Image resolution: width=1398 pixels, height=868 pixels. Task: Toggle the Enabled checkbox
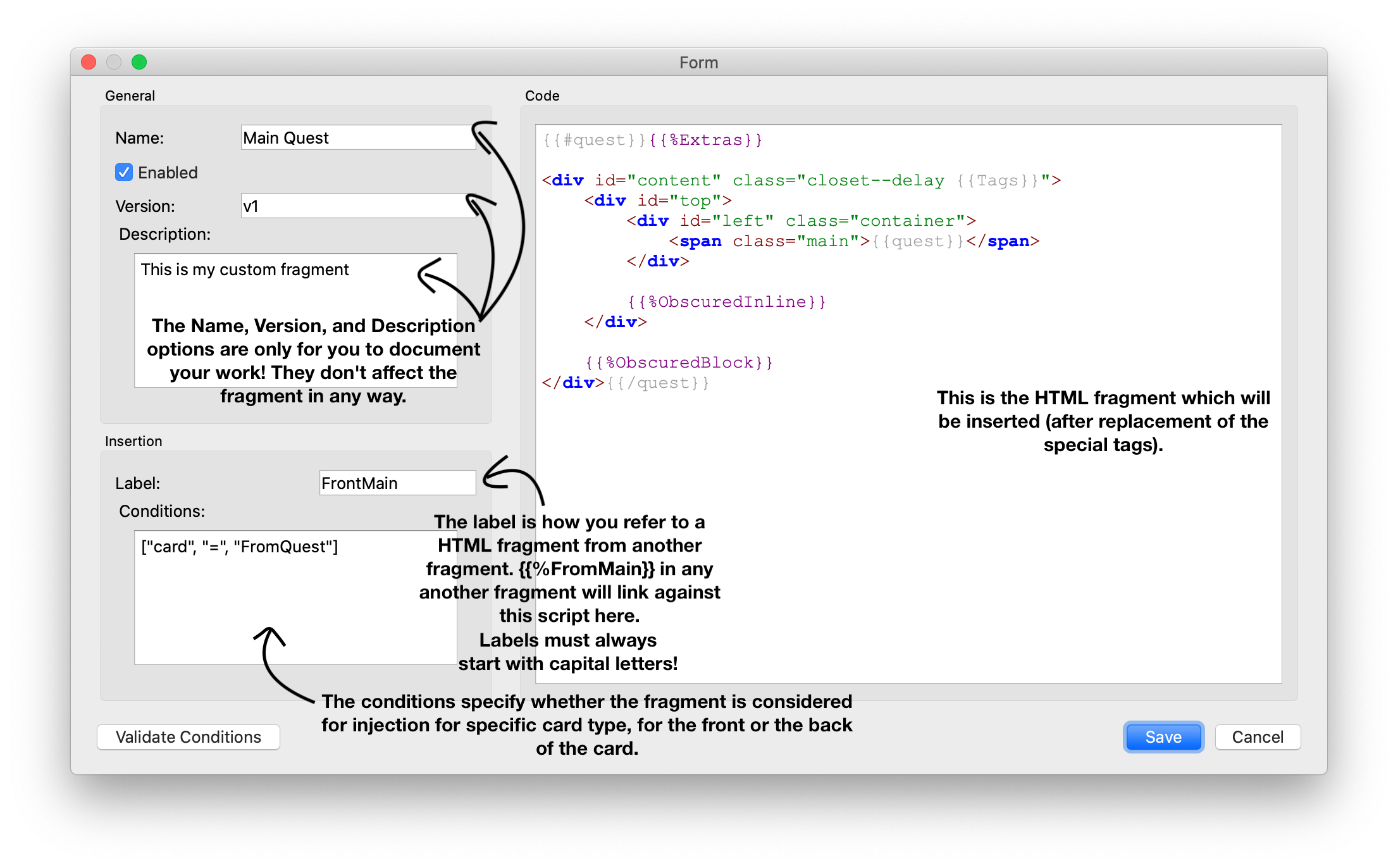pyautogui.click(x=124, y=172)
